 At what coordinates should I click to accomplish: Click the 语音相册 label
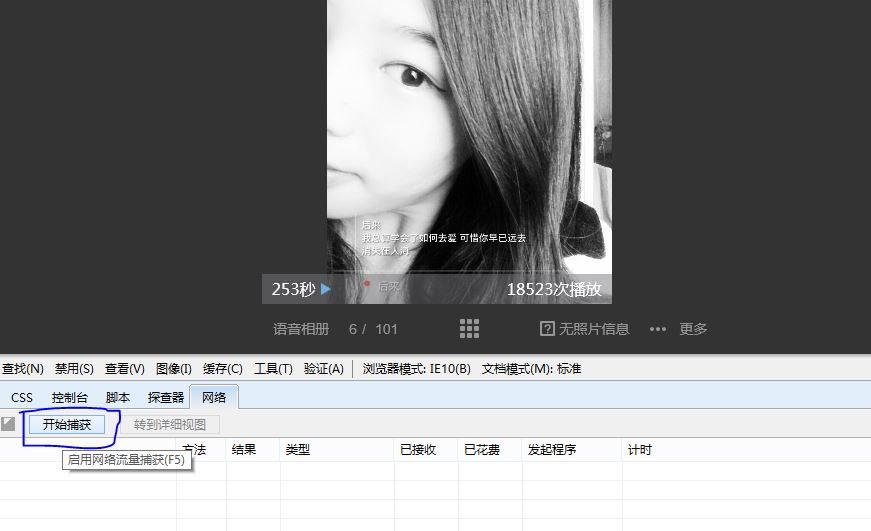[x=301, y=329]
